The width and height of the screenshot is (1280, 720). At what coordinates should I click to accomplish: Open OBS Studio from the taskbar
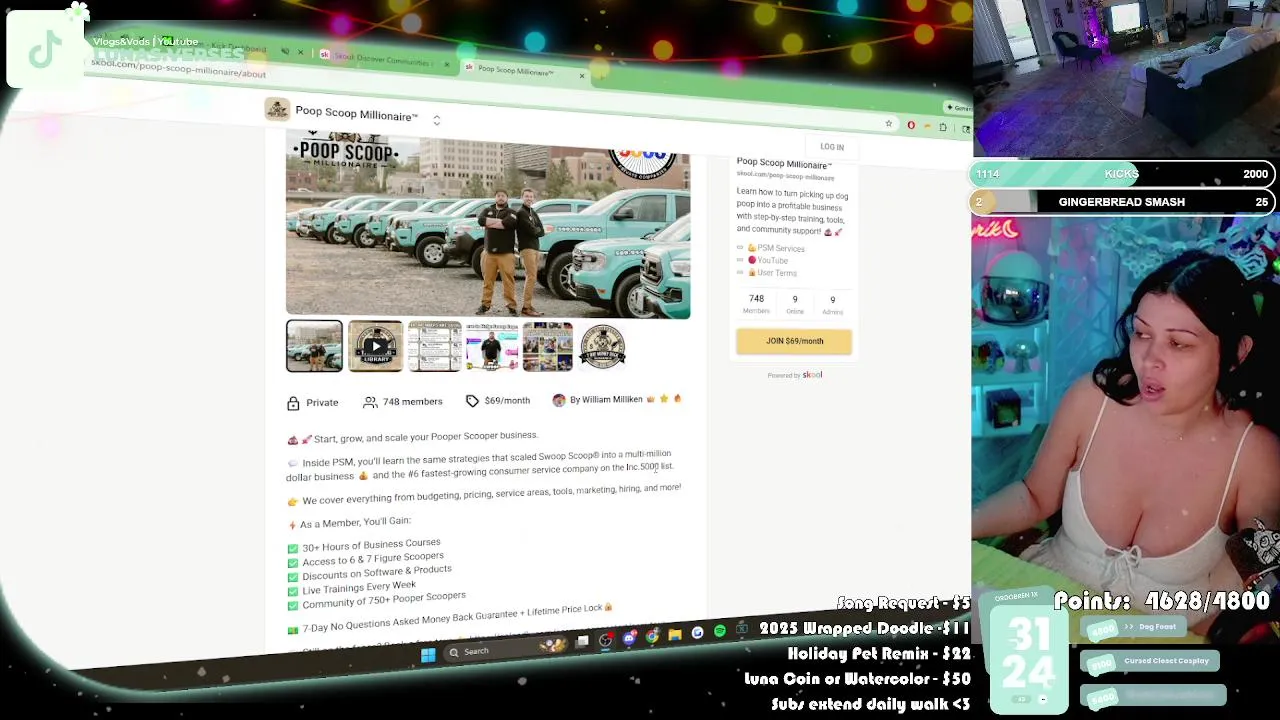606,640
